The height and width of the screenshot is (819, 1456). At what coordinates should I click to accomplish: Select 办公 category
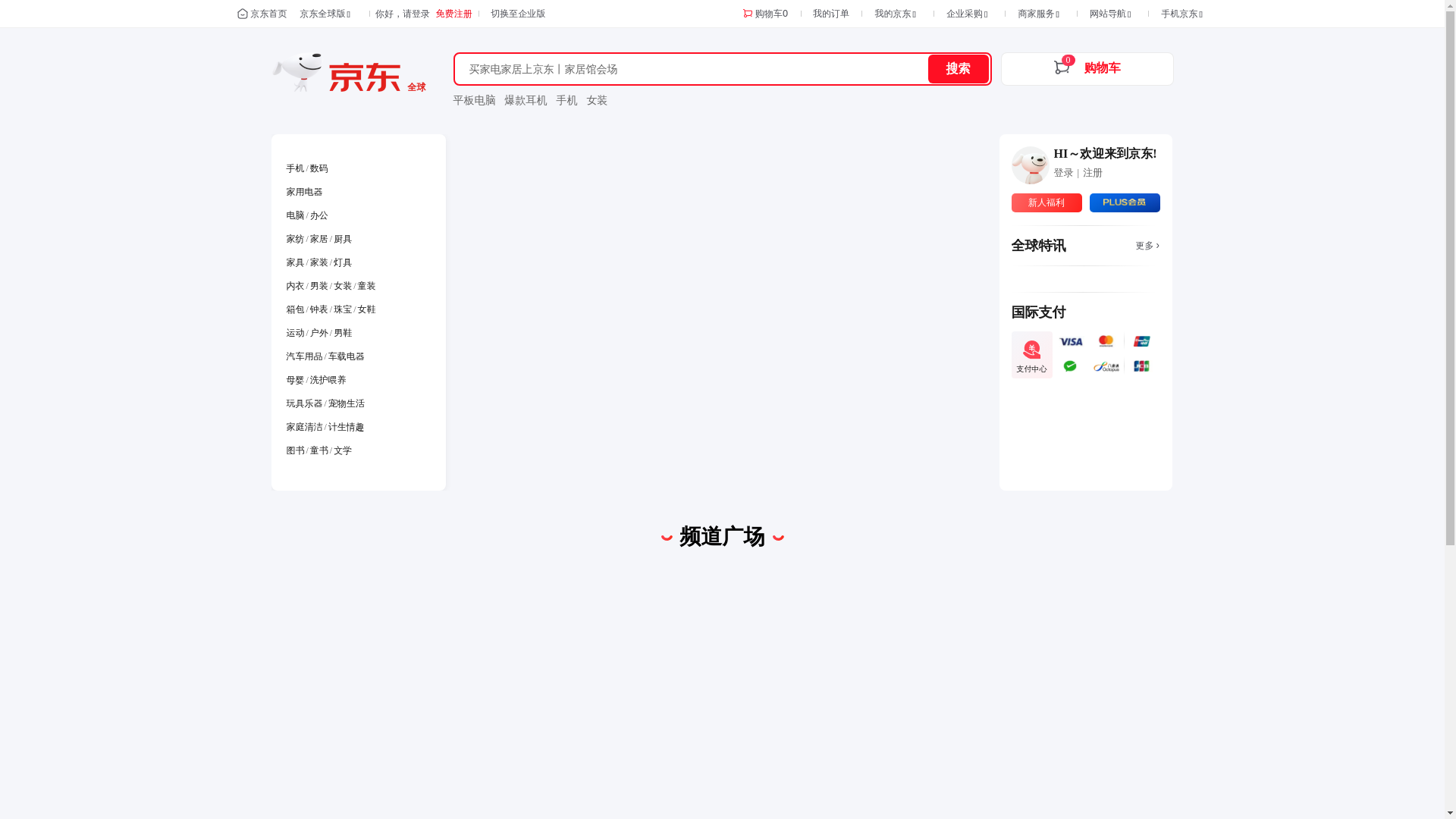point(318,215)
